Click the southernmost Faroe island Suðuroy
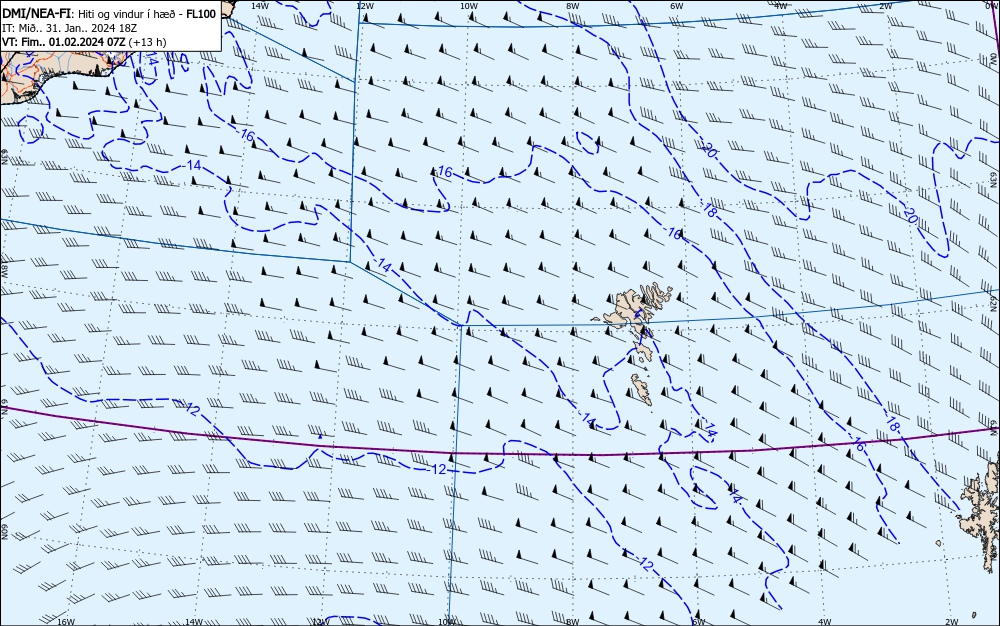The image size is (1000, 626). click(642, 389)
